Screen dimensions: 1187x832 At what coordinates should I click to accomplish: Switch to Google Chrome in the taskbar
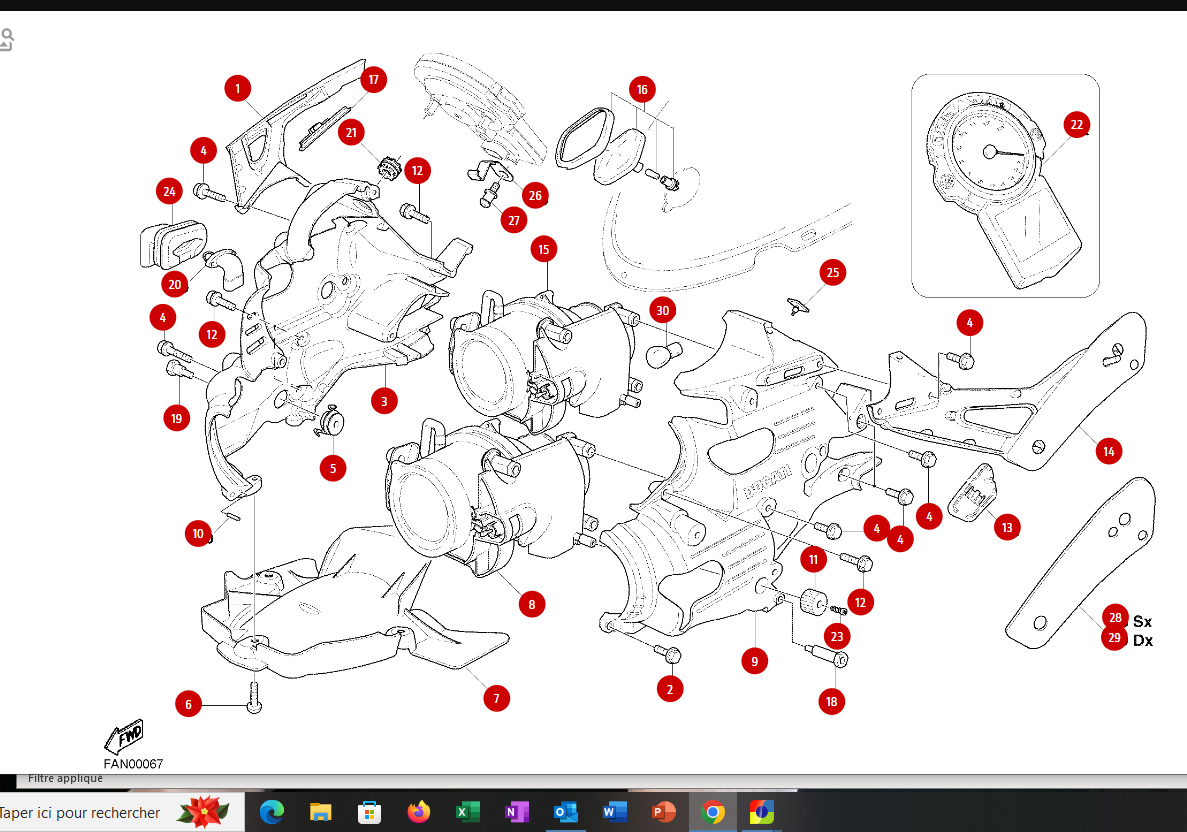(x=712, y=812)
